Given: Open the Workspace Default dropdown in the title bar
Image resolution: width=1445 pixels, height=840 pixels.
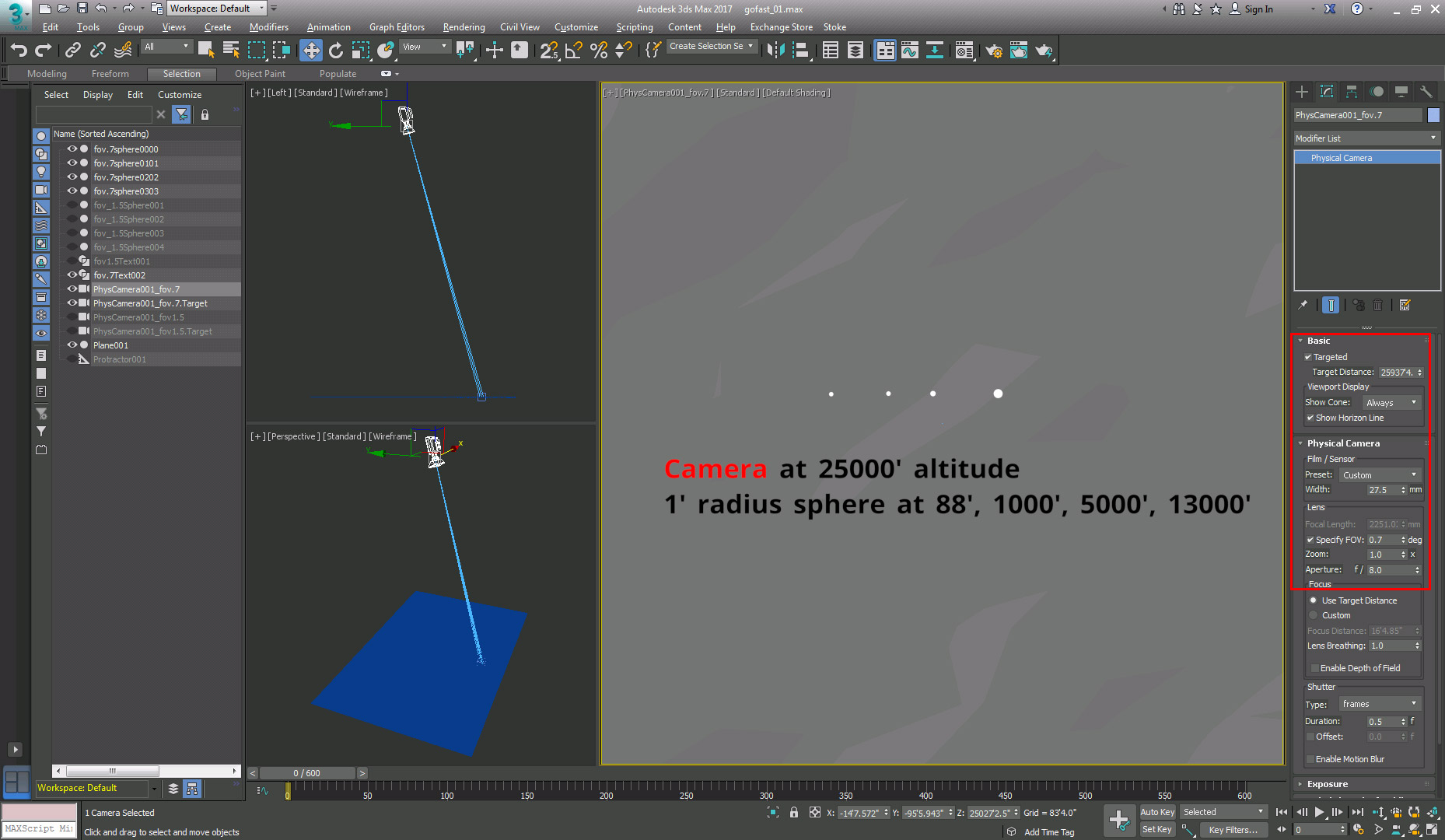Looking at the screenshot, I should [x=217, y=9].
